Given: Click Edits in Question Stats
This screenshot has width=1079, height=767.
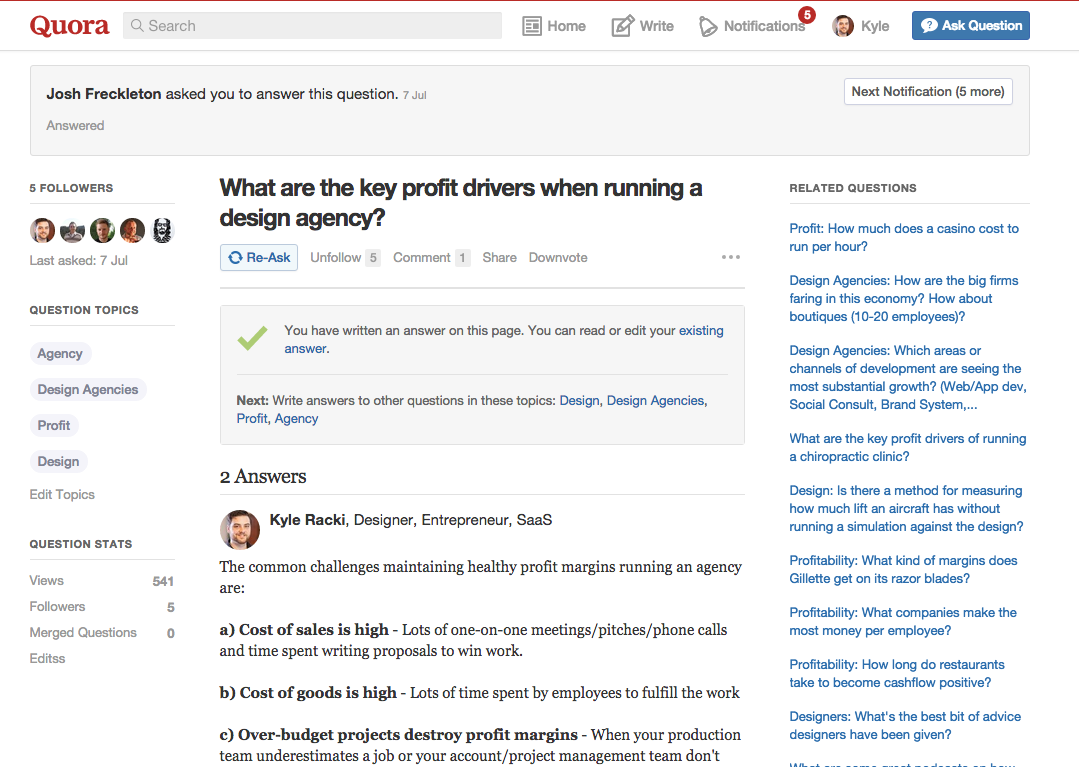Looking at the screenshot, I should point(47,658).
